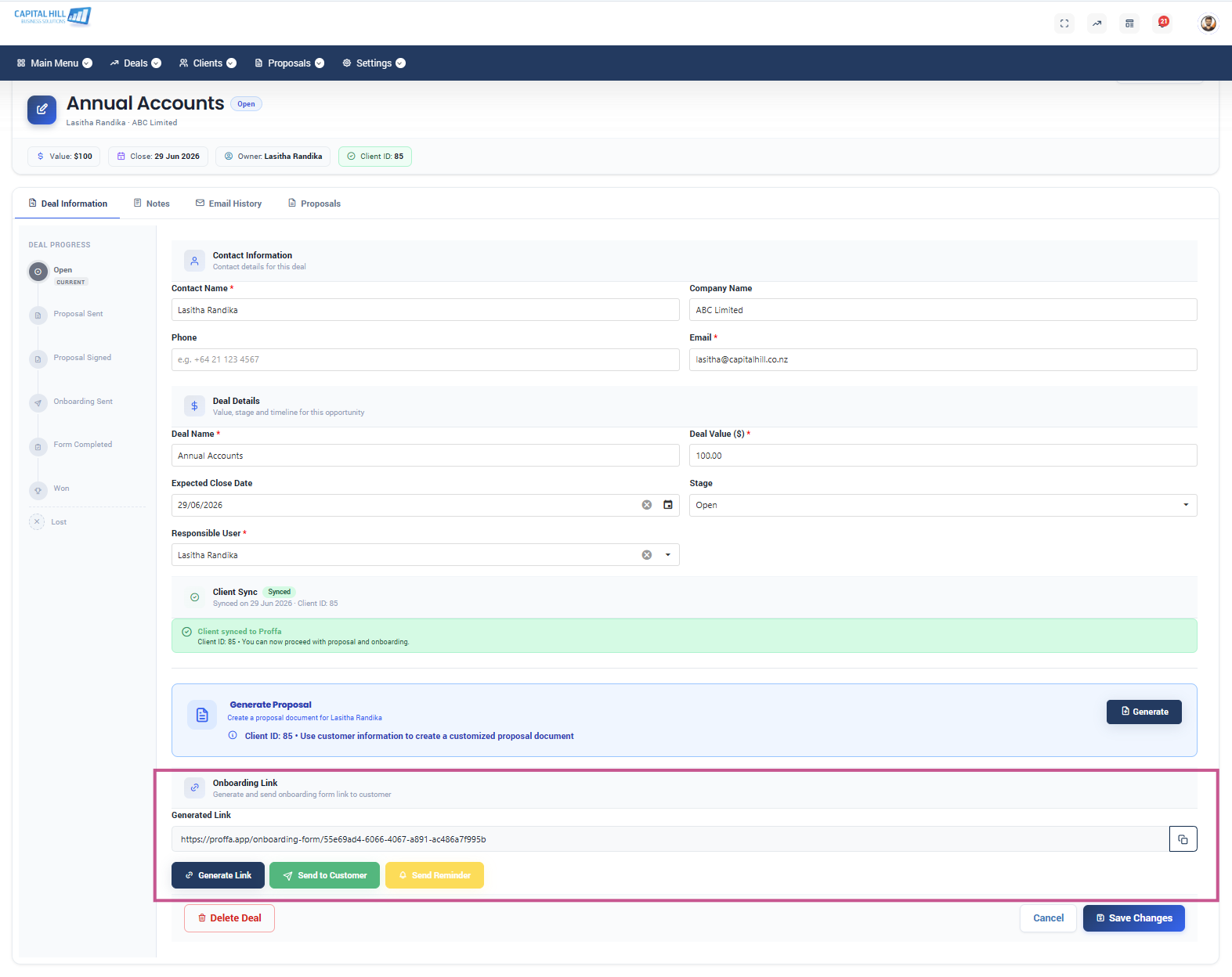Click the Open status badge by title
This screenshot has height=977, width=1232.
(246, 104)
